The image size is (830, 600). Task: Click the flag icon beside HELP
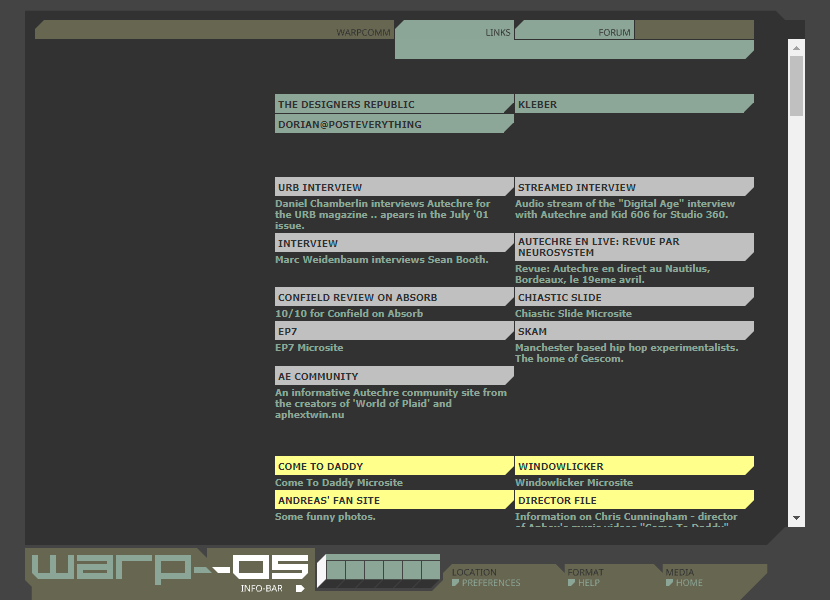[x=571, y=583]
